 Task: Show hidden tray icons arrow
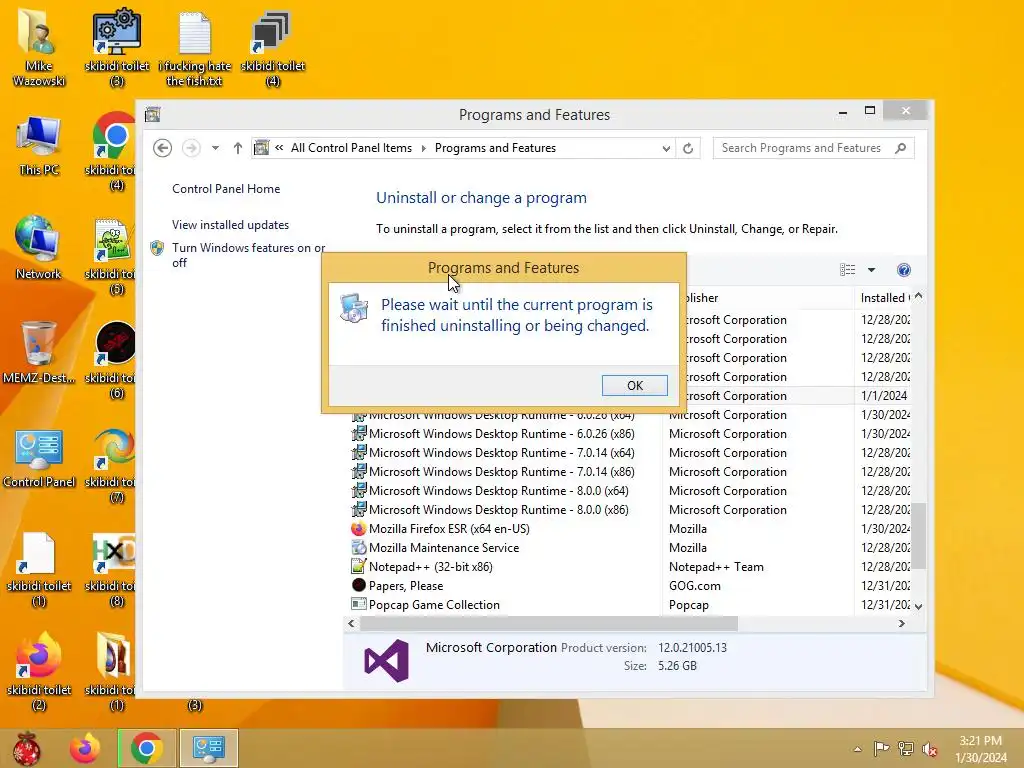857,749
